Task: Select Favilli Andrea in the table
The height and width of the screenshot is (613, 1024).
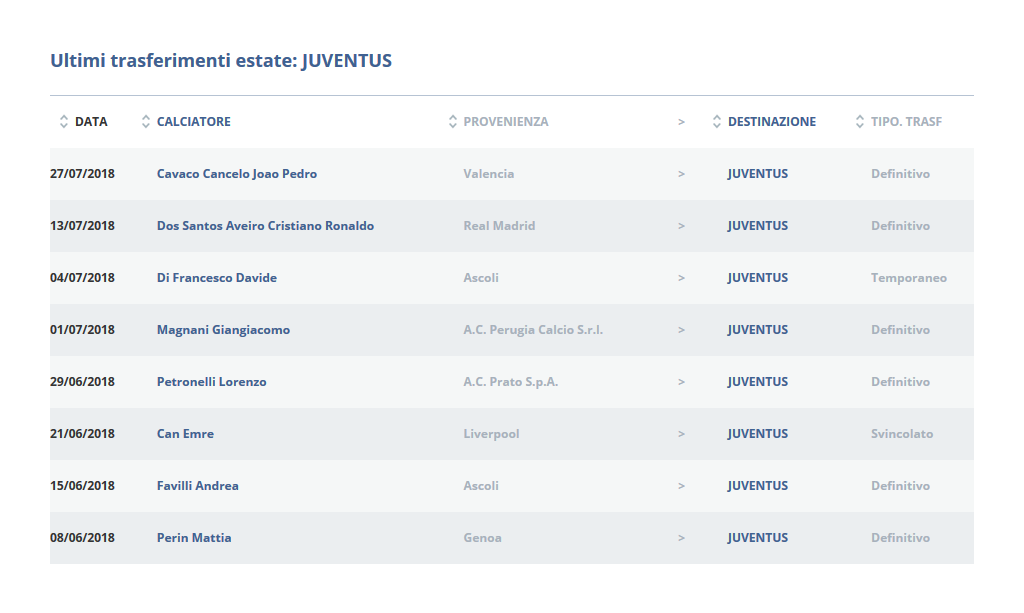Action: pyautogui.click(x=197, y=486)
